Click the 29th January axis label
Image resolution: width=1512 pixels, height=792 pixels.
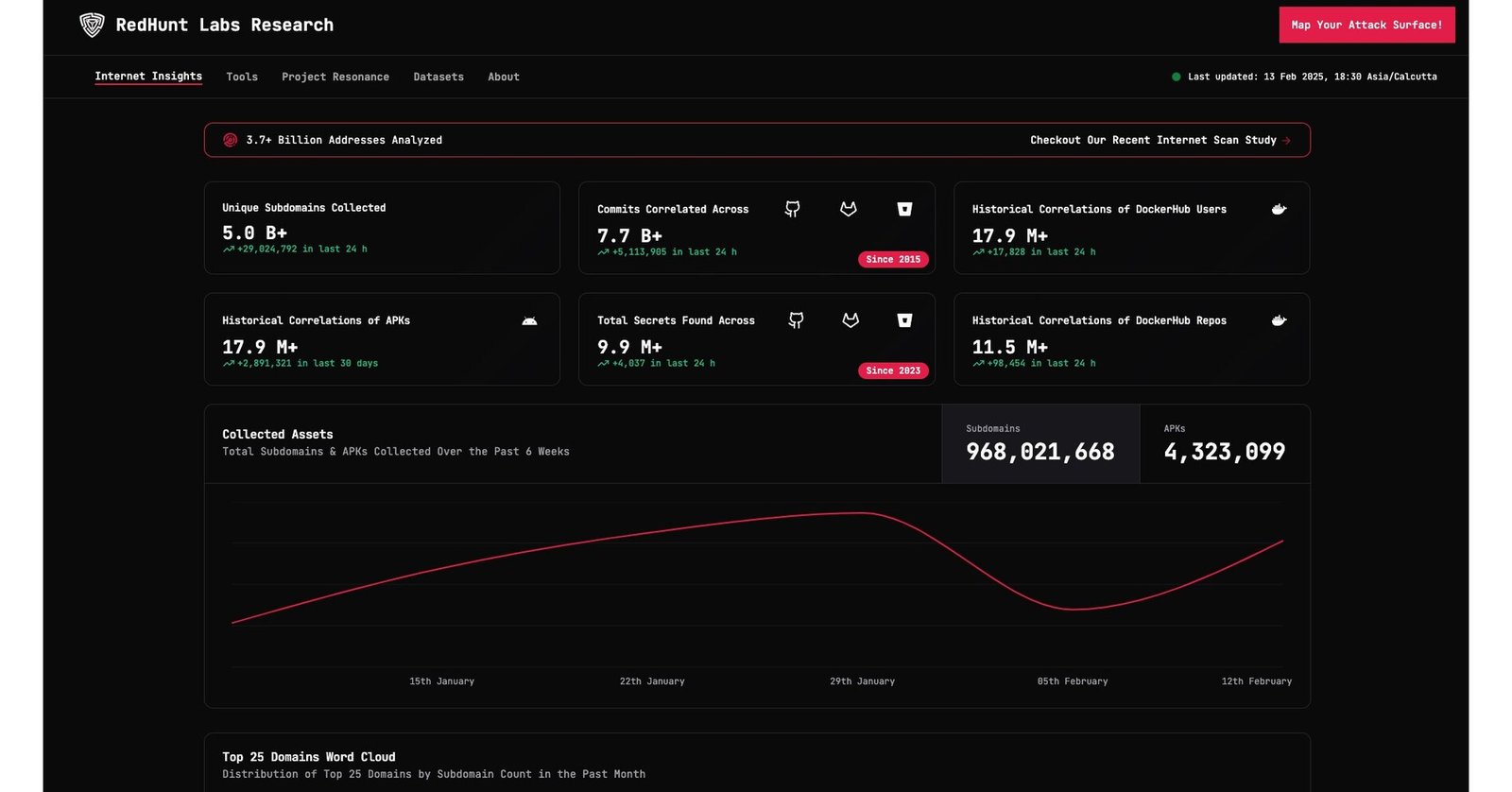pyautogui.click(x=863, y=681)
